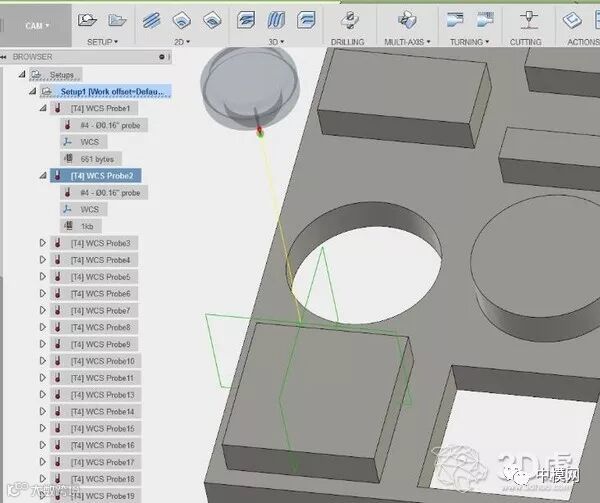
Task: Select the [T4] WCS Probe1 operation
Action: (x=94, y=108)
